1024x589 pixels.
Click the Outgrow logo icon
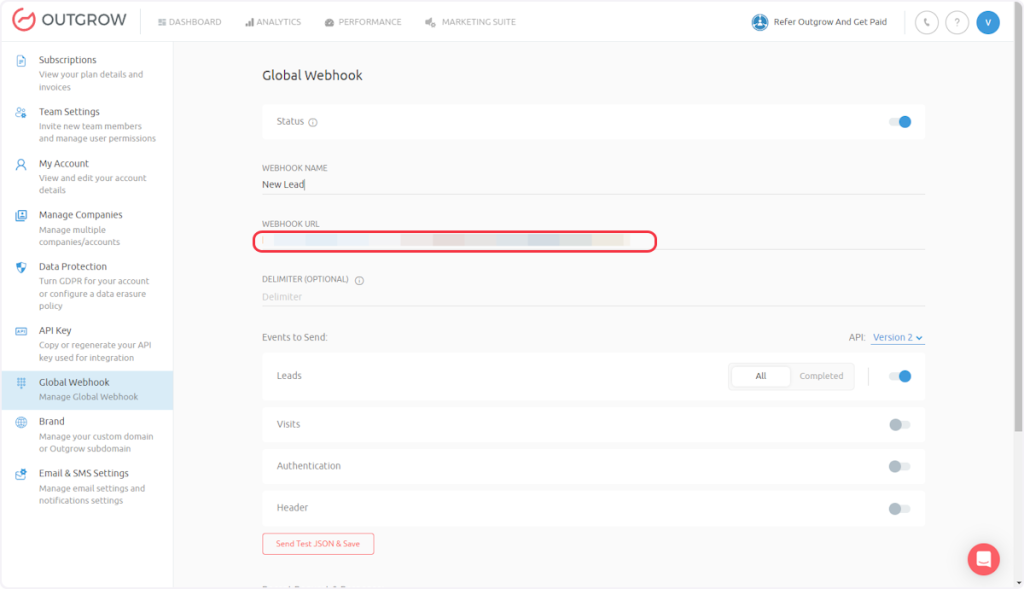click(x=24, y=21)
